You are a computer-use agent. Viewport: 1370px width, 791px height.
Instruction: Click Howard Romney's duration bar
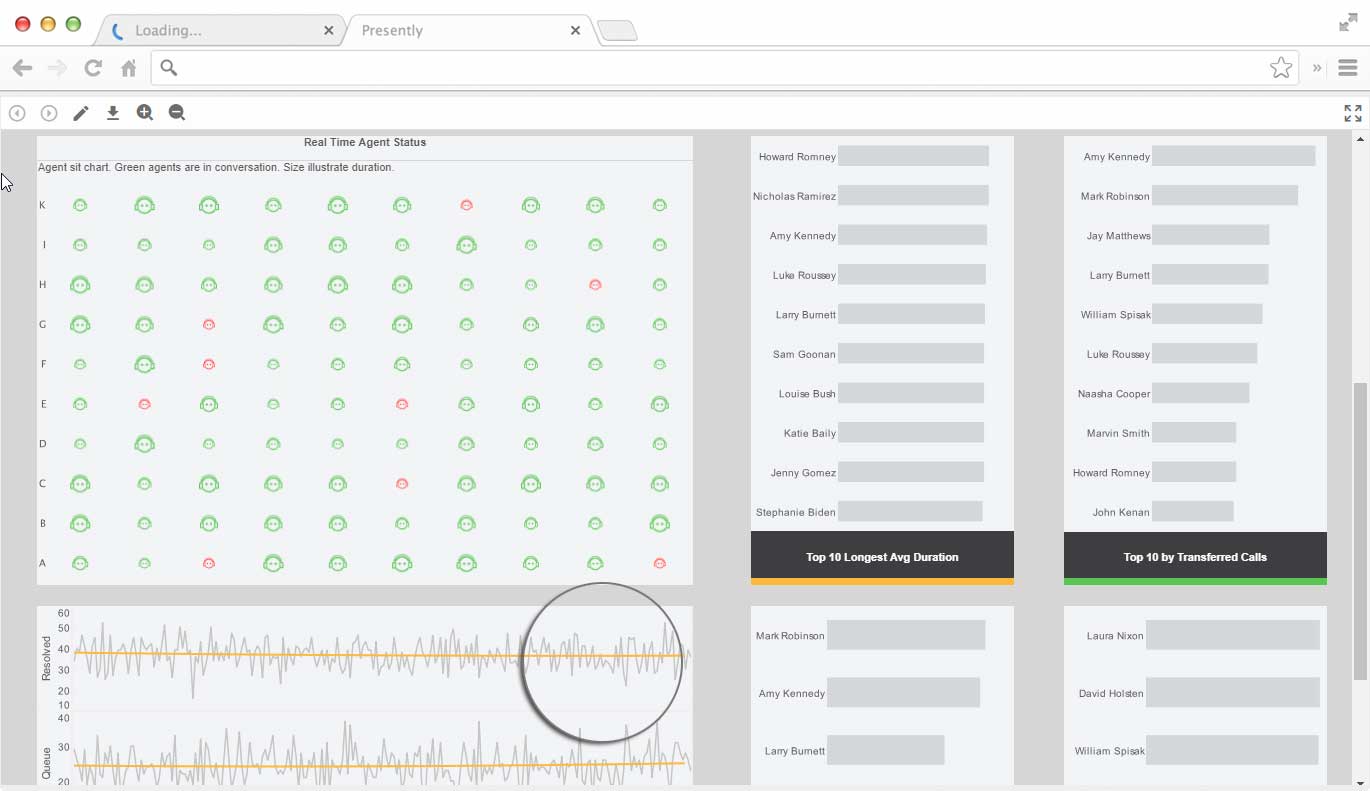tap(913, 156)
